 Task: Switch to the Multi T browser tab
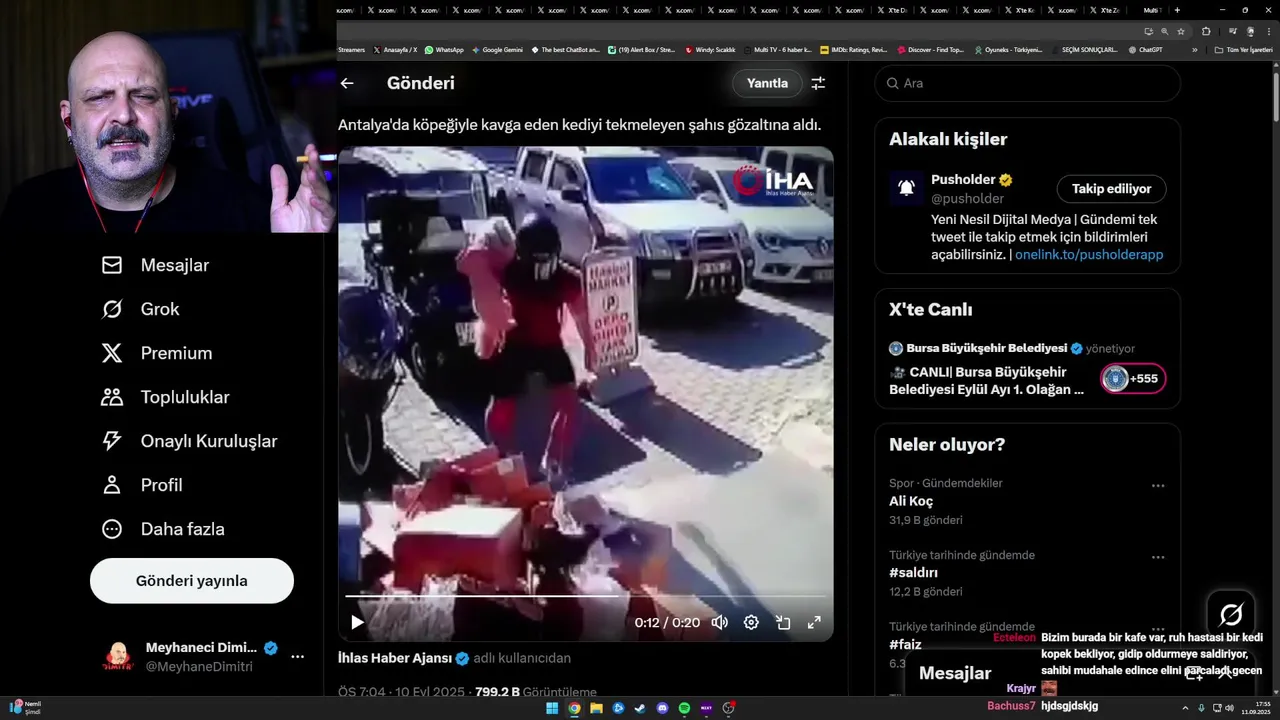tap(1152, 10)
